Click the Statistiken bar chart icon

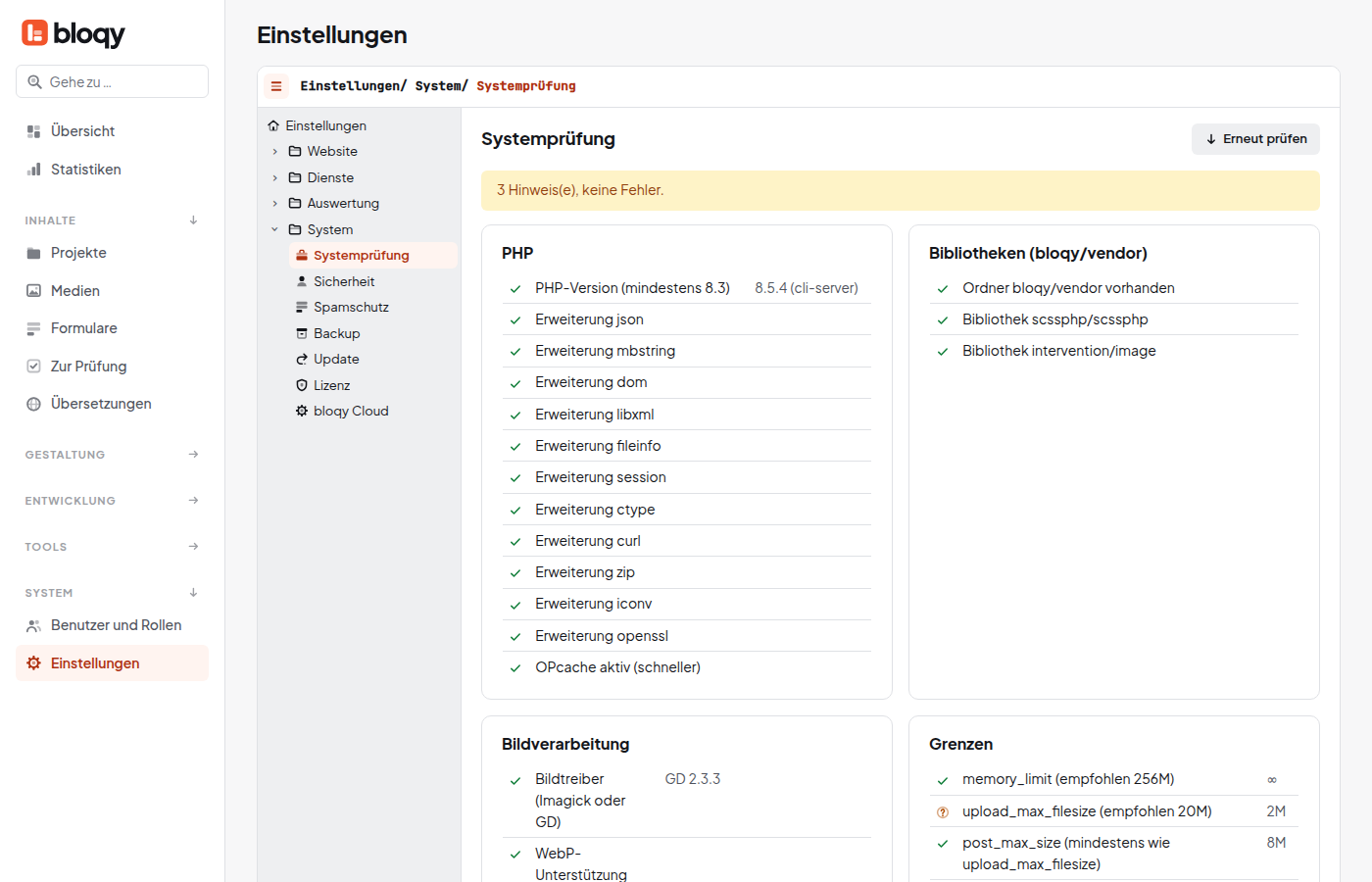click(33, 170)
